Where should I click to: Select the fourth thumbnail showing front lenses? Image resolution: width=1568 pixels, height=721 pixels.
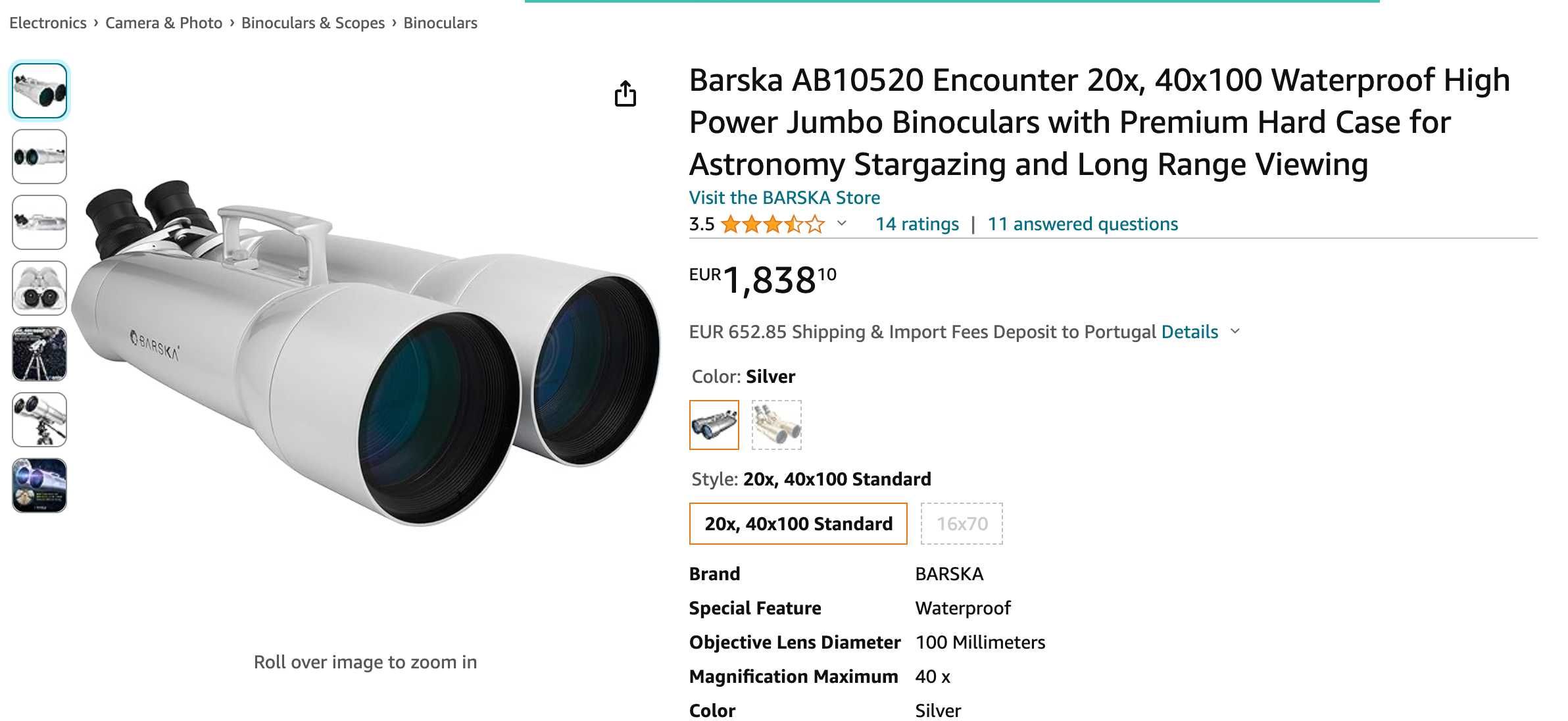click(39, 288)
